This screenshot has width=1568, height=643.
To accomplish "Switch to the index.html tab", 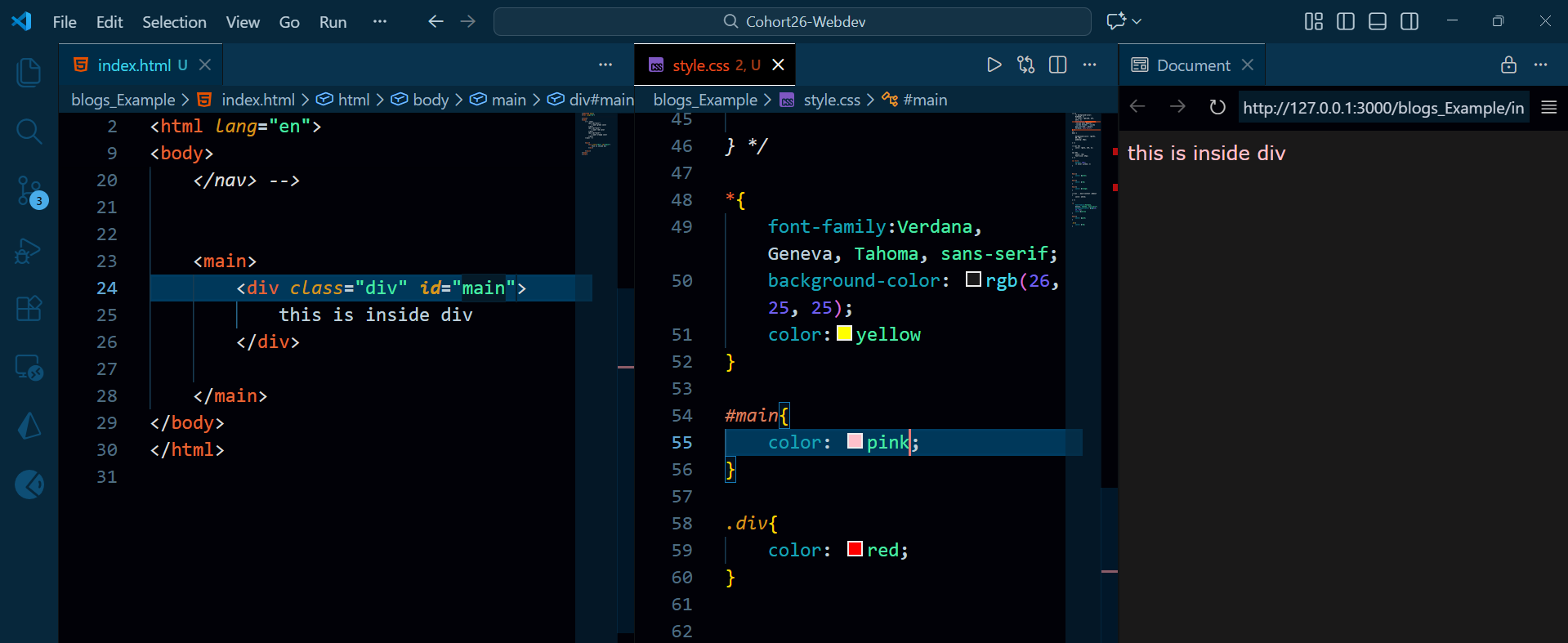I will pos(134,65).
